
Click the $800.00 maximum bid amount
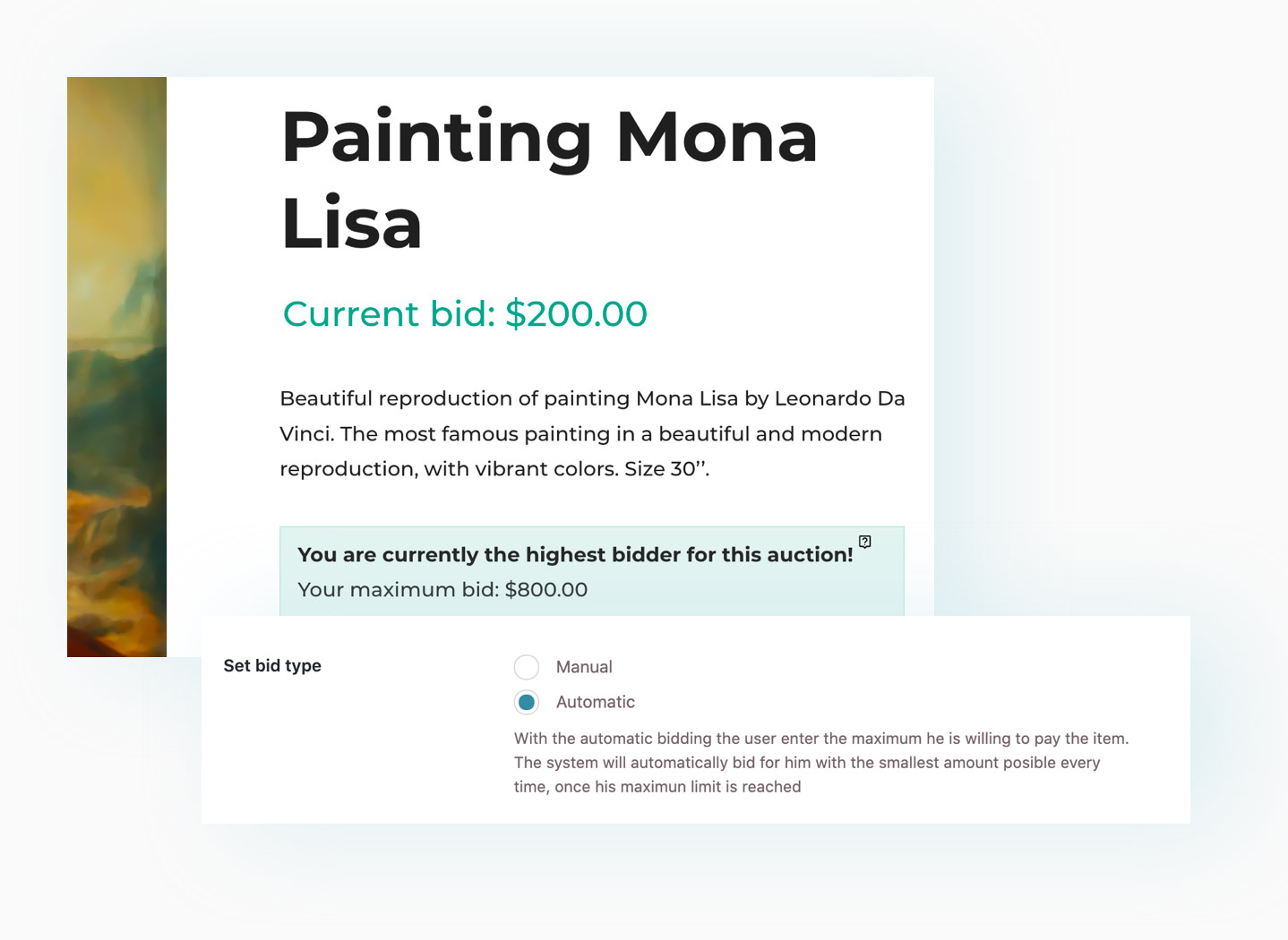[x=546, y=590]
